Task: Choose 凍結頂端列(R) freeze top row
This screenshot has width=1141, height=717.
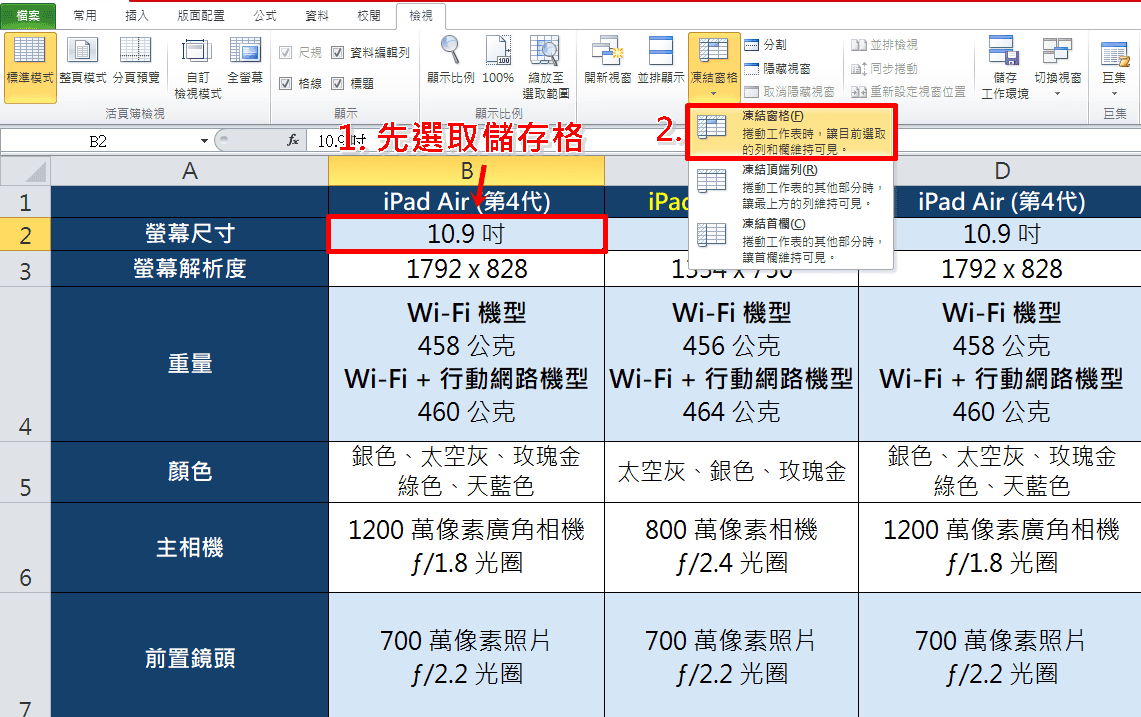Action: [791, 186]
